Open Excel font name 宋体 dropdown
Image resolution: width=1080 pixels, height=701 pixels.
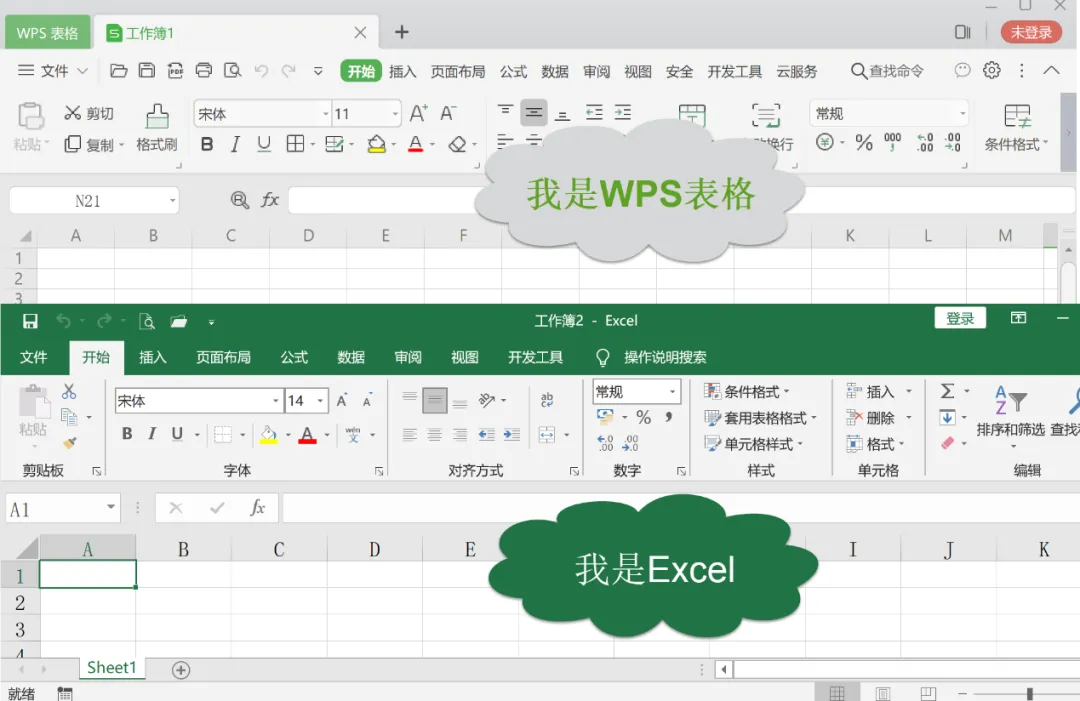pos(276,400)
